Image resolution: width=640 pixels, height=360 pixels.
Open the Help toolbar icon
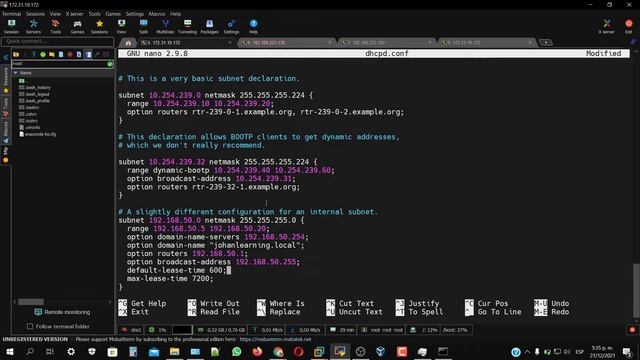coord(253,27)
